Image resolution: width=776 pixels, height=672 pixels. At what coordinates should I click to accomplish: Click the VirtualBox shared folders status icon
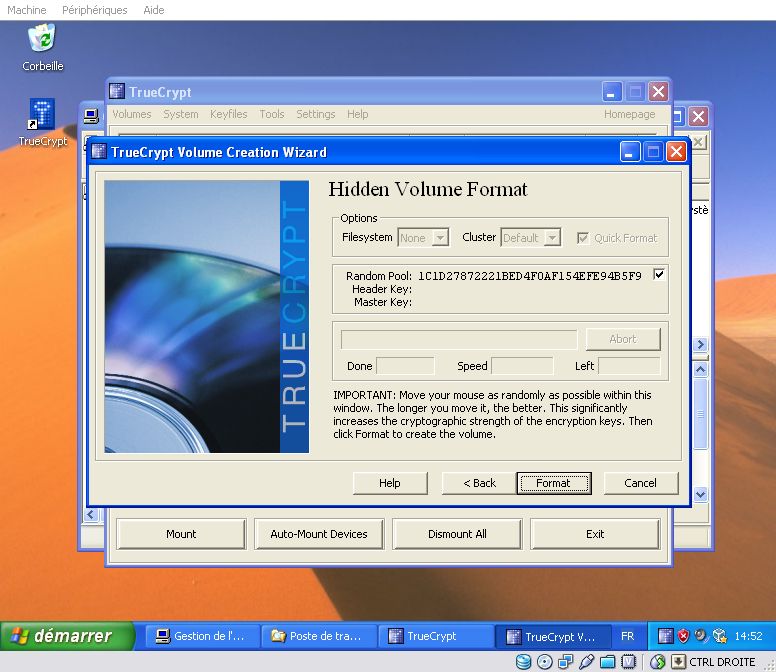[607, 662]
